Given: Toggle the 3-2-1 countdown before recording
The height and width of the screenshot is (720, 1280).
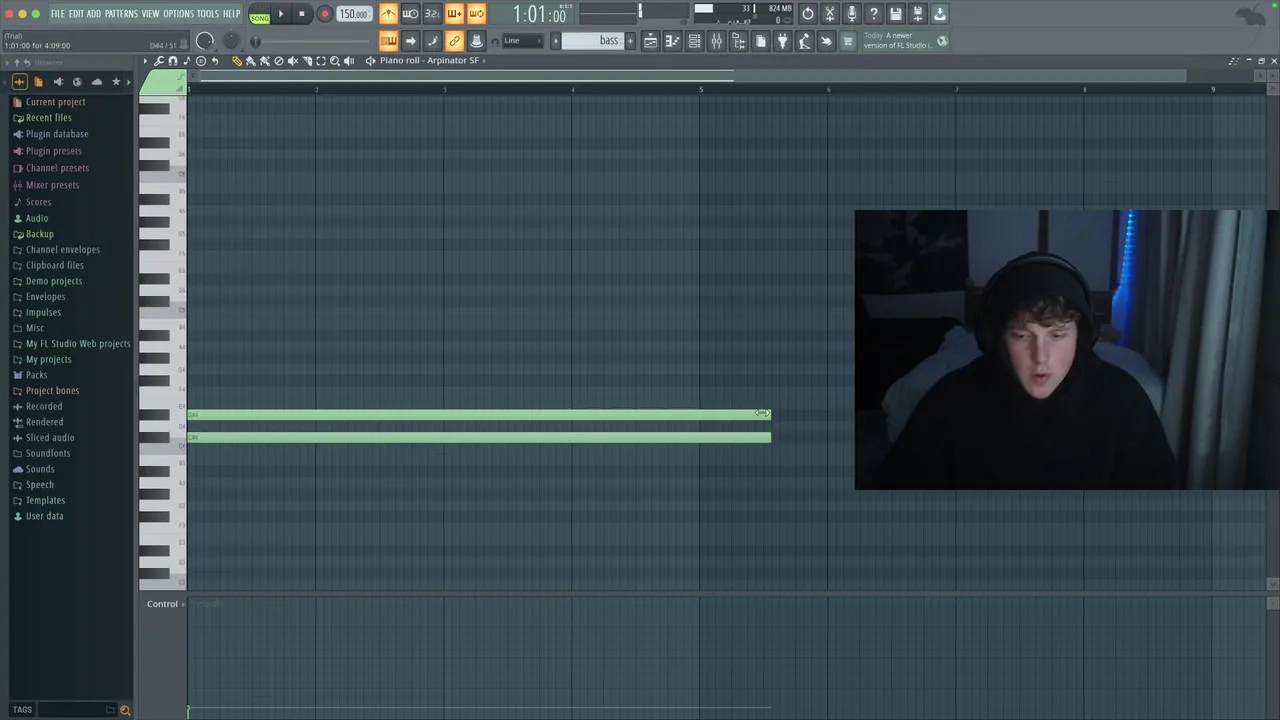Looking at the screenshot, I should coord(432,14).
